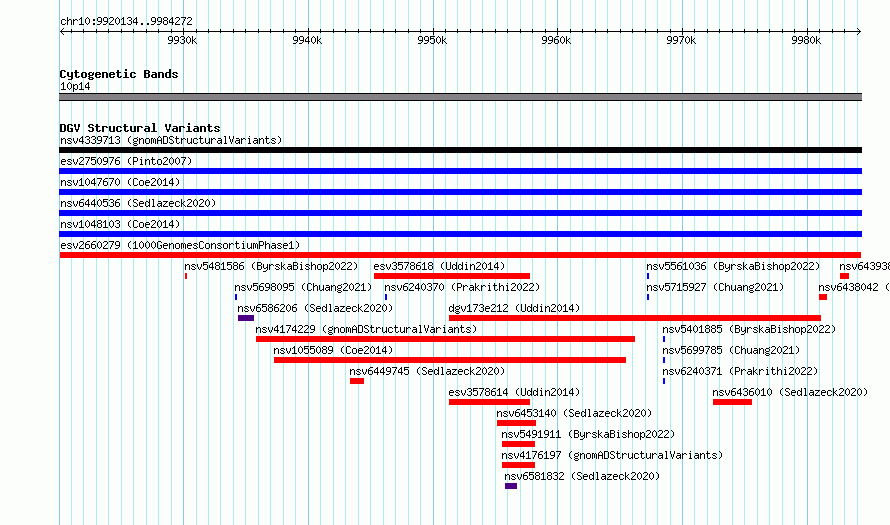Image resolution: width=890 pixels, height=525 pixels.
Task: Click nsv4174229 (gnomADStructuralVariants) label
Action: click(366, 329)
